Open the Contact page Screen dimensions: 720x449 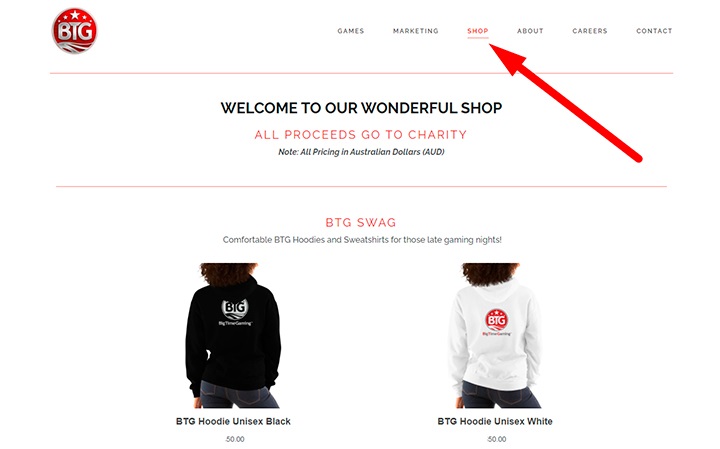pos(654,31)
